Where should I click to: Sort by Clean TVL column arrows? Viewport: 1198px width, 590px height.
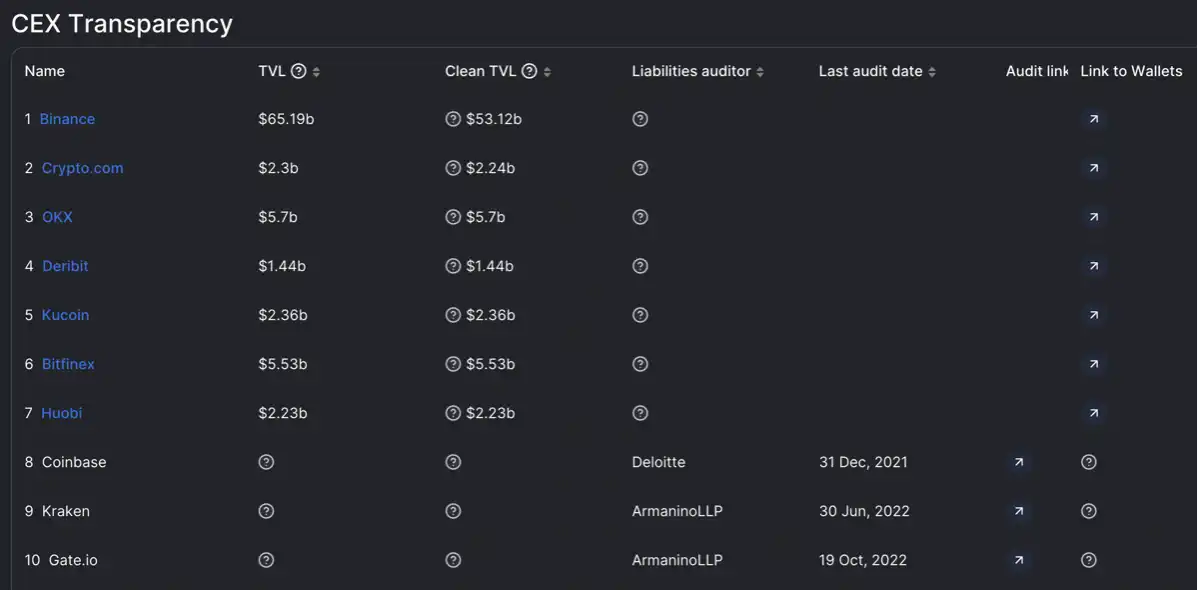(547, 72)
